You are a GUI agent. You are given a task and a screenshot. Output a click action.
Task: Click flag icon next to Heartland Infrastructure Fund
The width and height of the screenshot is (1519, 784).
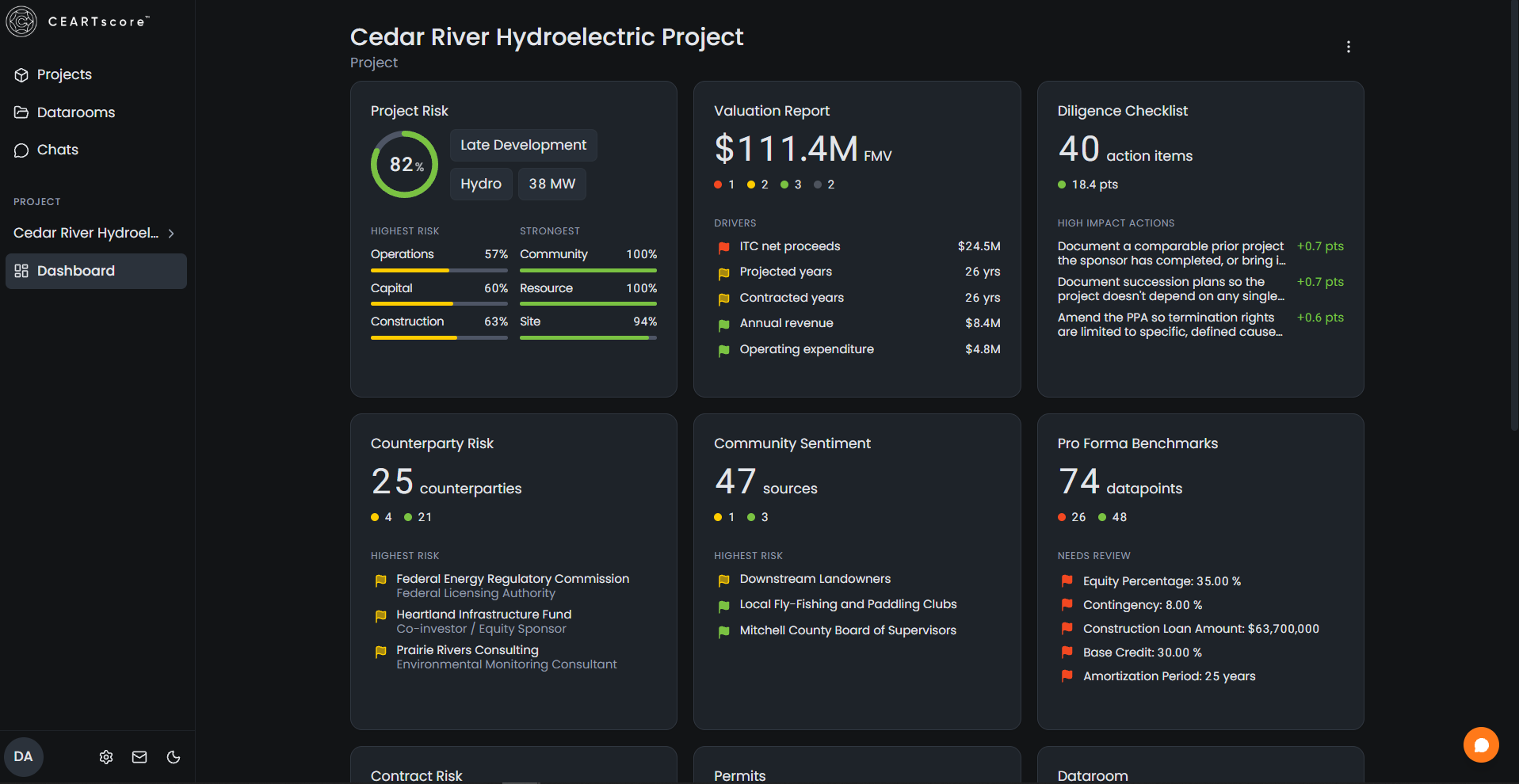pos(380,615)
